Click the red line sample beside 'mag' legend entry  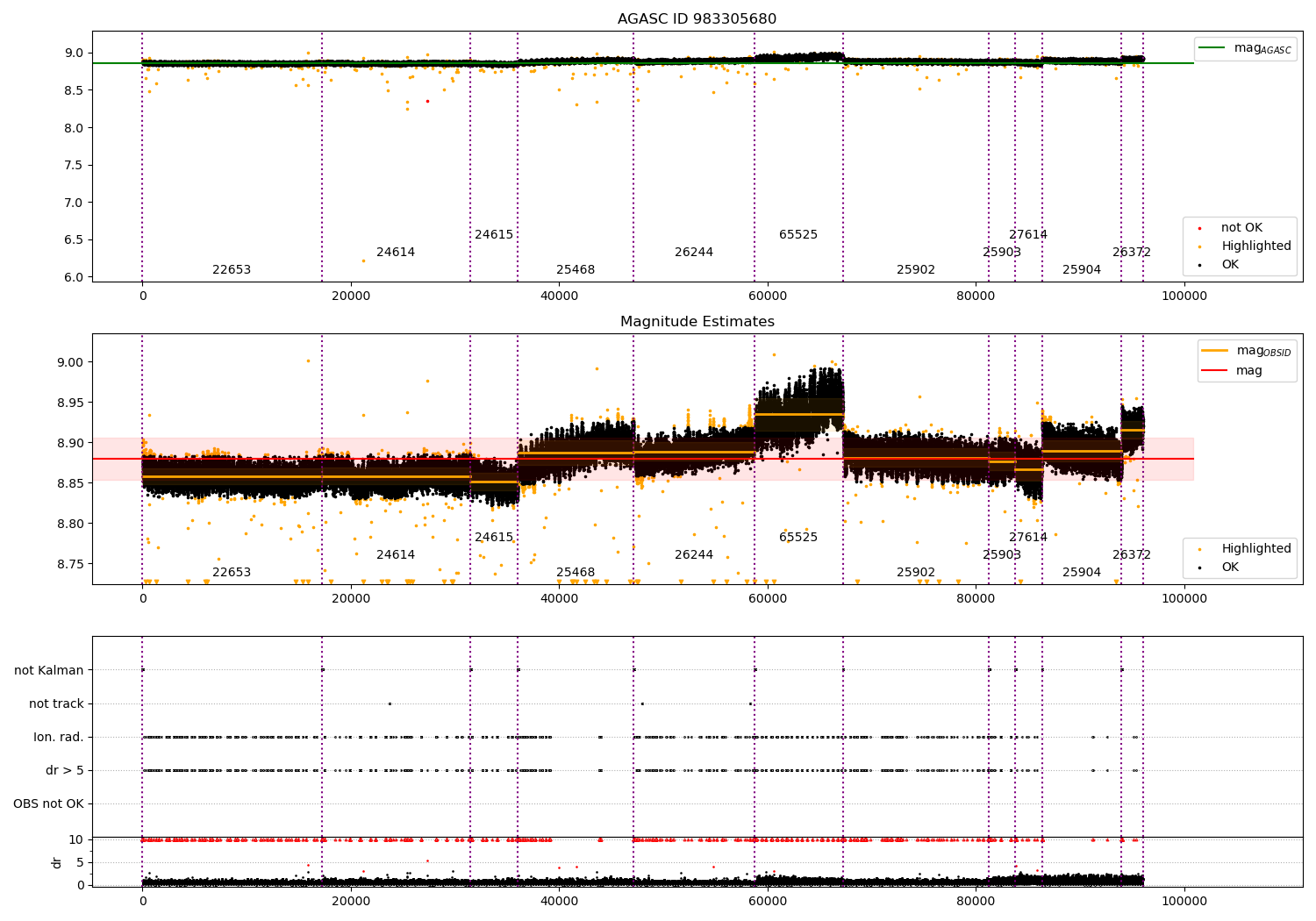pyautogui.click(x=1215, y=371)
